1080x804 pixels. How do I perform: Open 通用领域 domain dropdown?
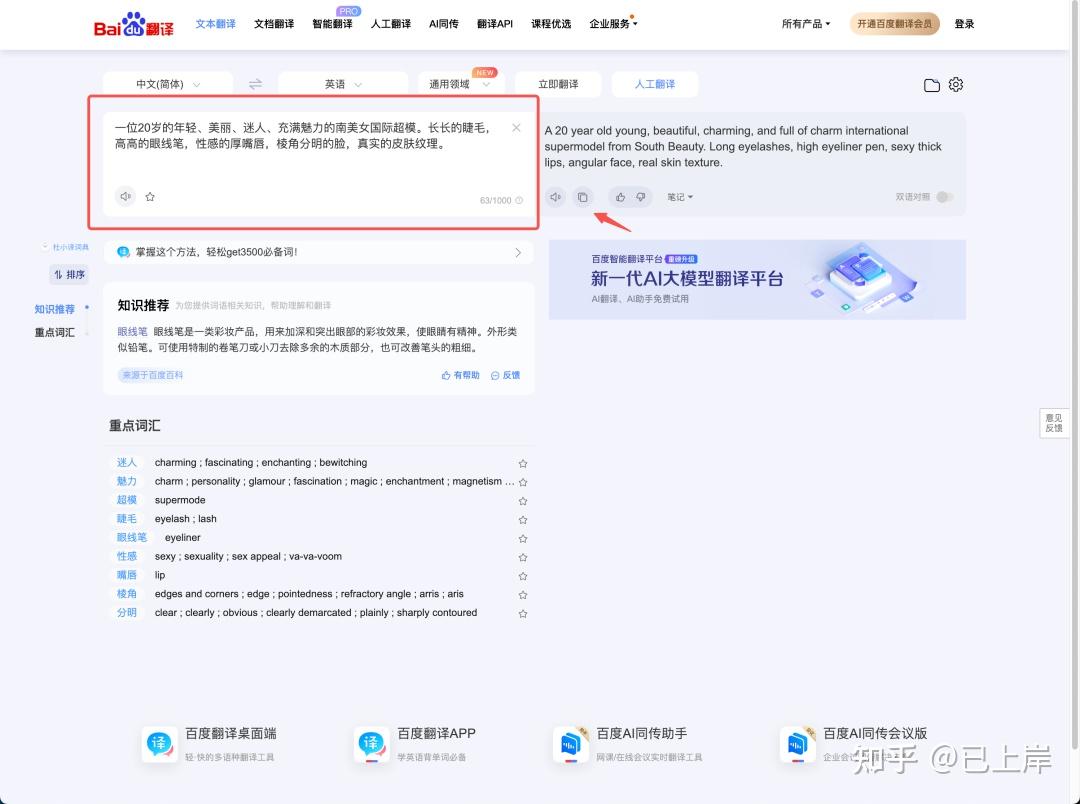(460, 84)
